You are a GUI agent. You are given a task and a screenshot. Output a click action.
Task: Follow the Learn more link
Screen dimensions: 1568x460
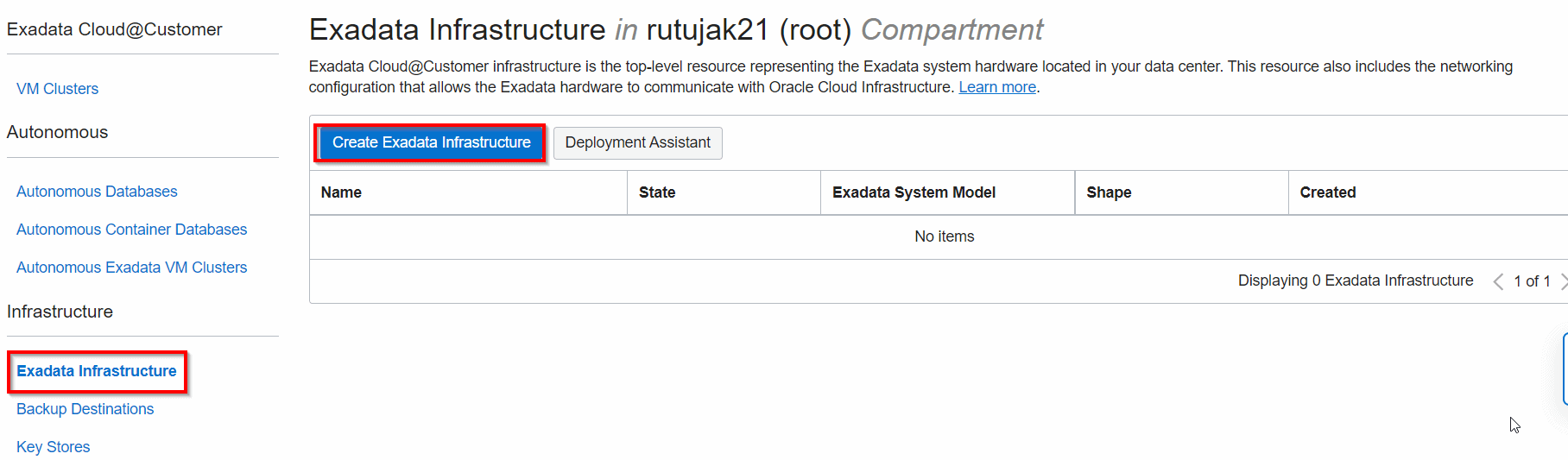pyautogui.click(x=996, y=87)
